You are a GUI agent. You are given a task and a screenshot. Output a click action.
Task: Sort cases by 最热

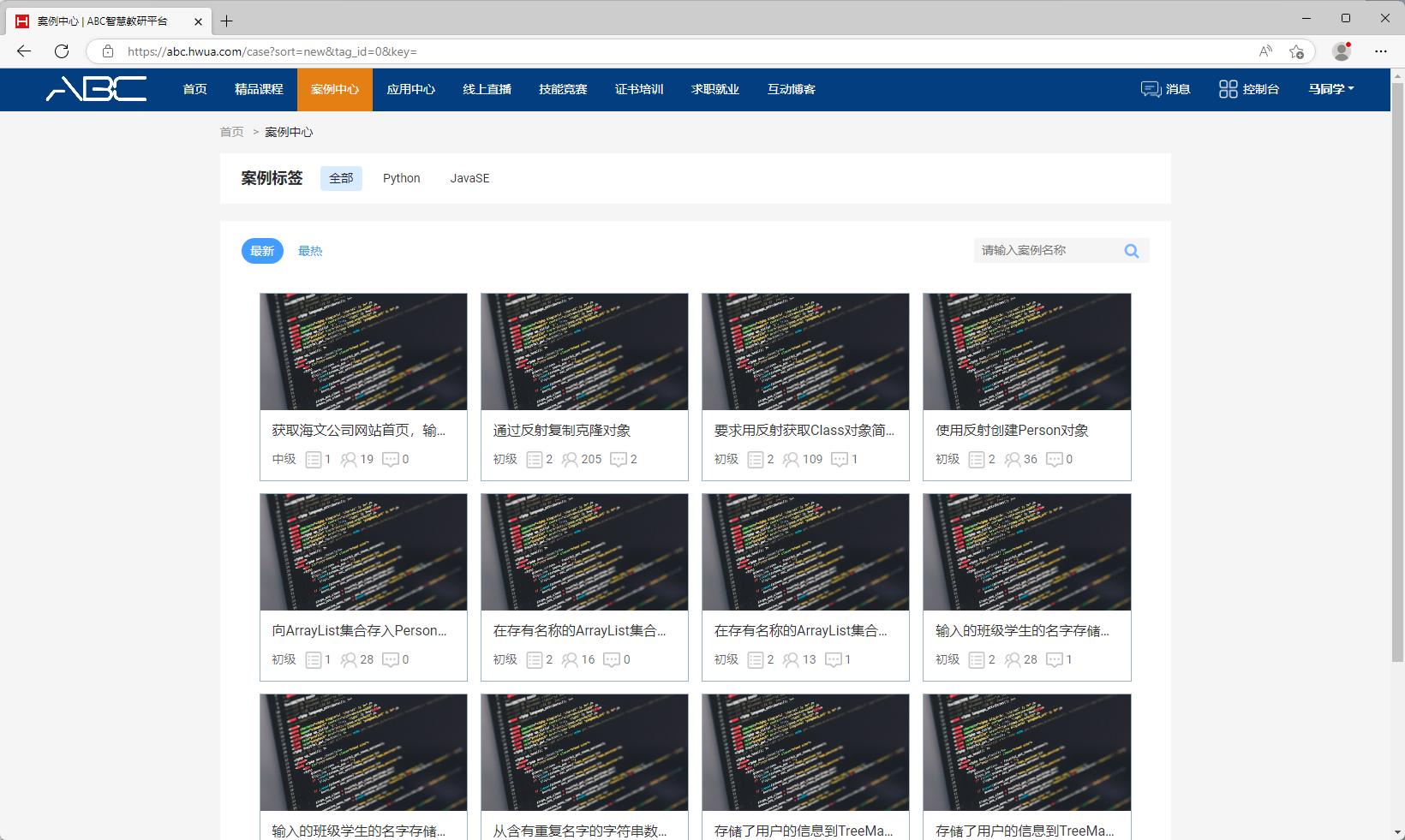(x=310, y=251)
